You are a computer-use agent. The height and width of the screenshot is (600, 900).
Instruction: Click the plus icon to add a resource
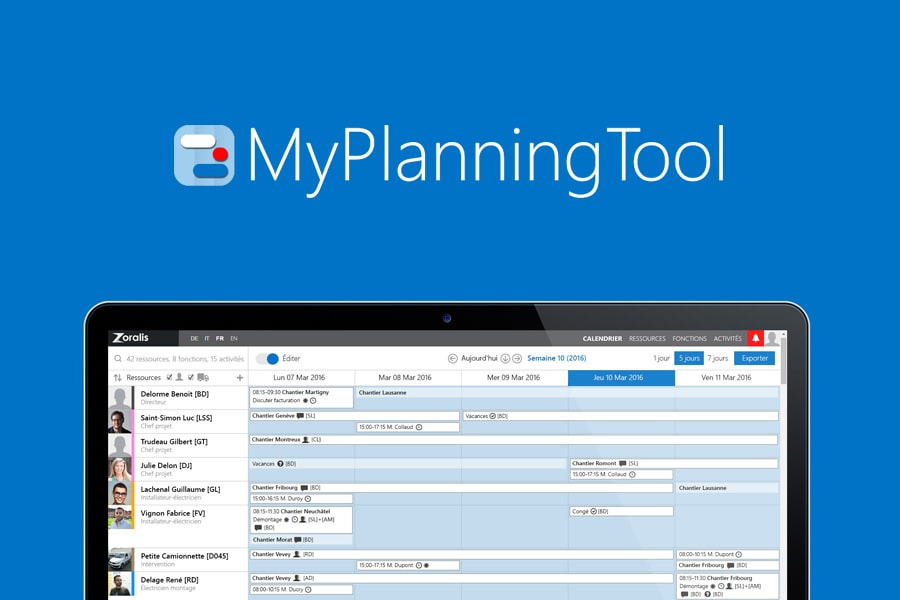[x=240, y=376]
